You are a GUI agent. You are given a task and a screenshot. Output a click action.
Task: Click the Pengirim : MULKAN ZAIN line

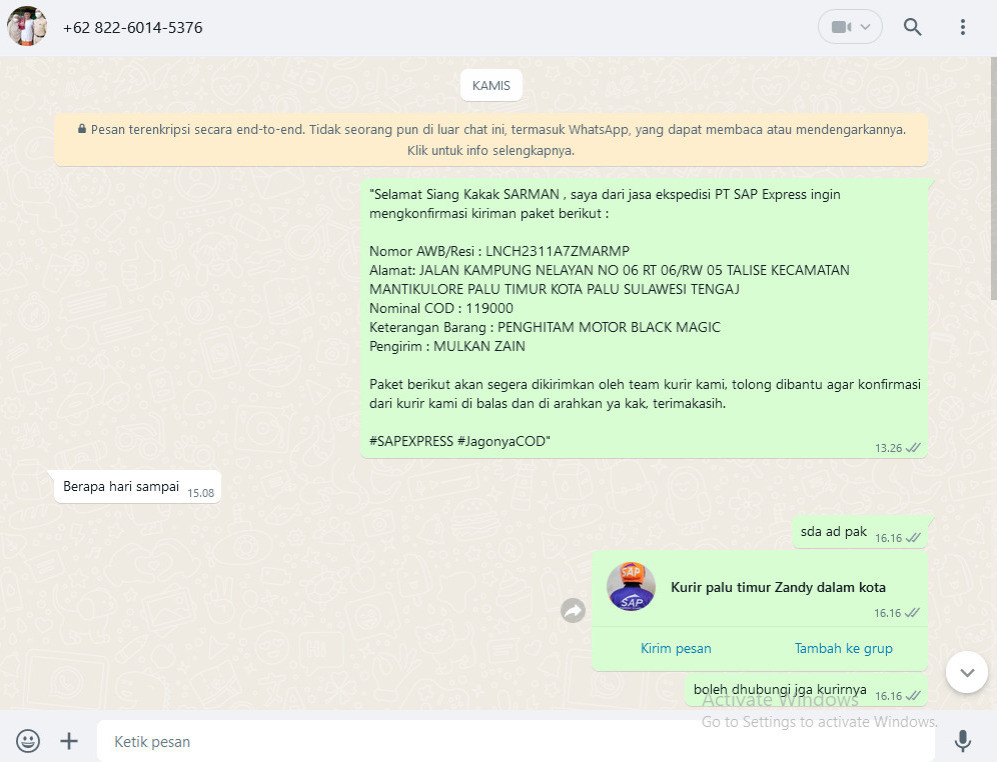point(447,347)
